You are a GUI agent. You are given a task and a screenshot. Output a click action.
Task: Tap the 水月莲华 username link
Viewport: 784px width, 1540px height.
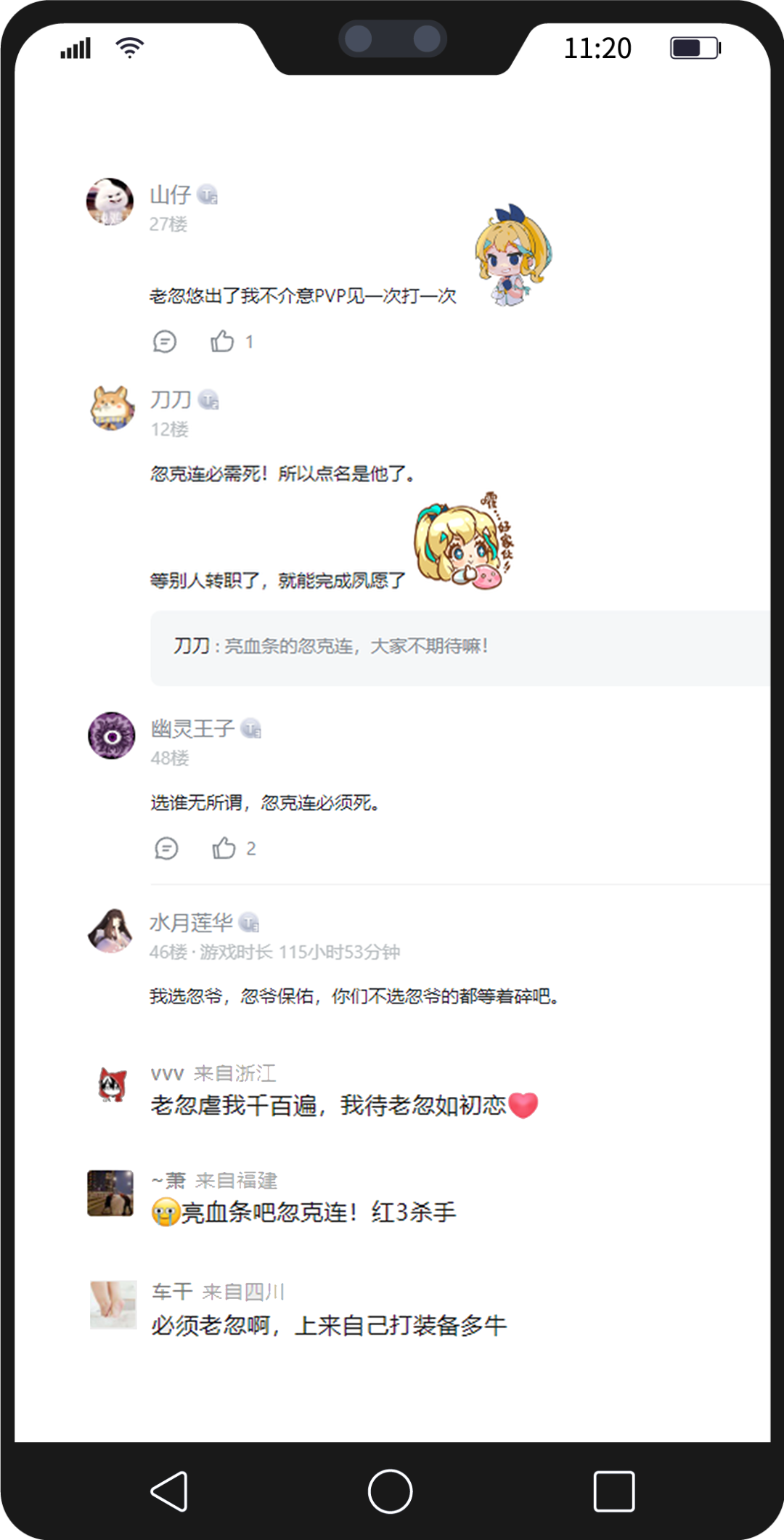(191, 922)
